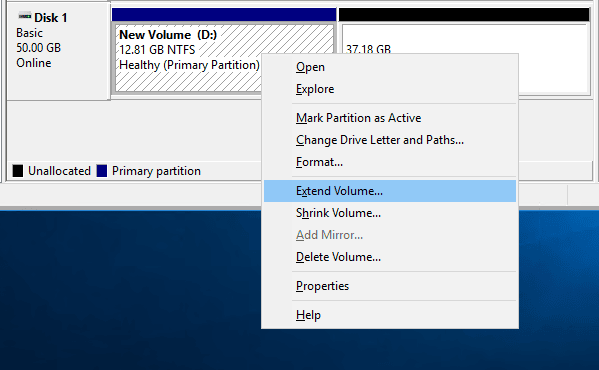
Task: Click the 12.81 GB NTFS volume text
Action: click(157, 50)
